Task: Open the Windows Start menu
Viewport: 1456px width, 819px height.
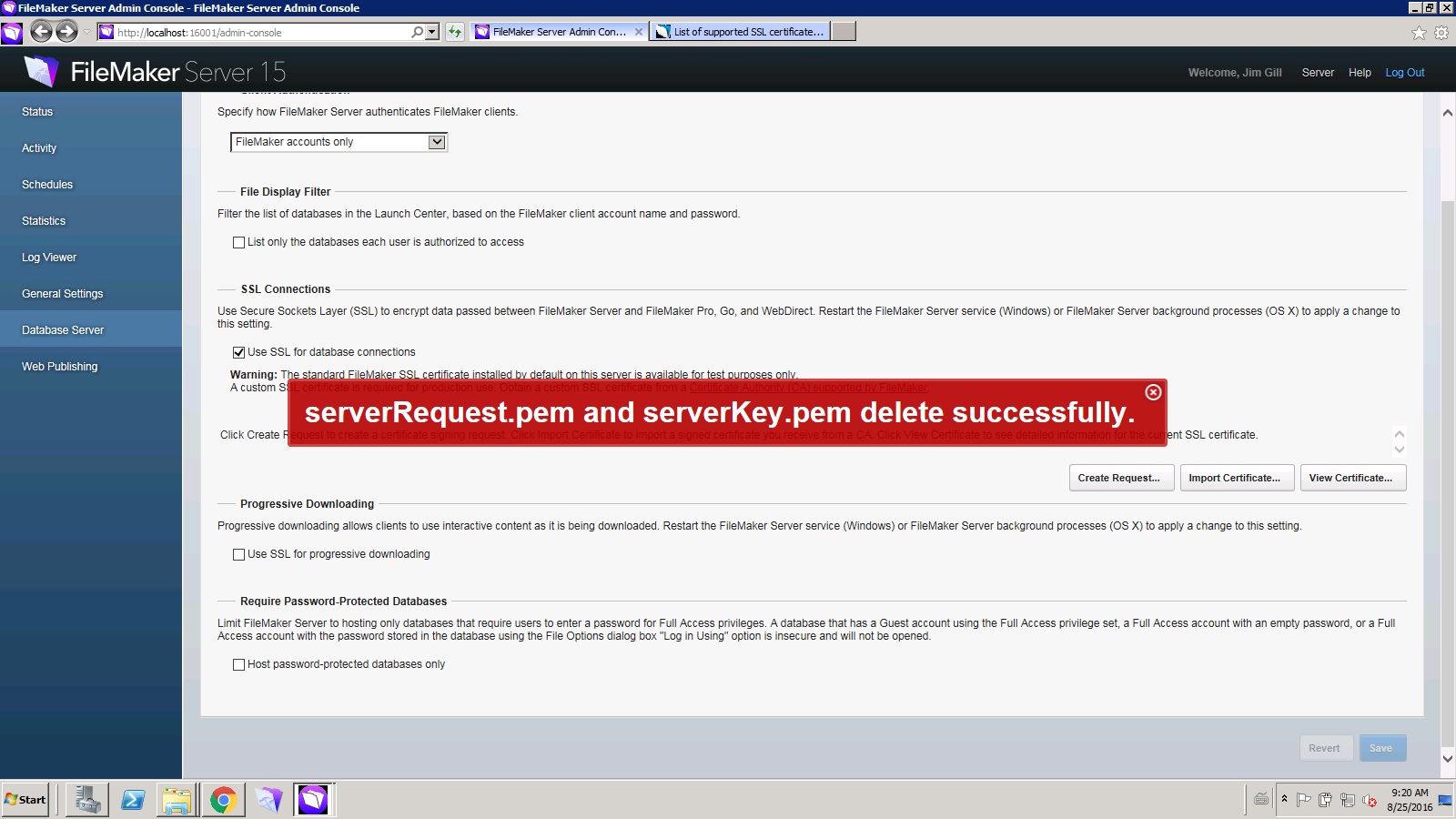Action: coord(25,800)
